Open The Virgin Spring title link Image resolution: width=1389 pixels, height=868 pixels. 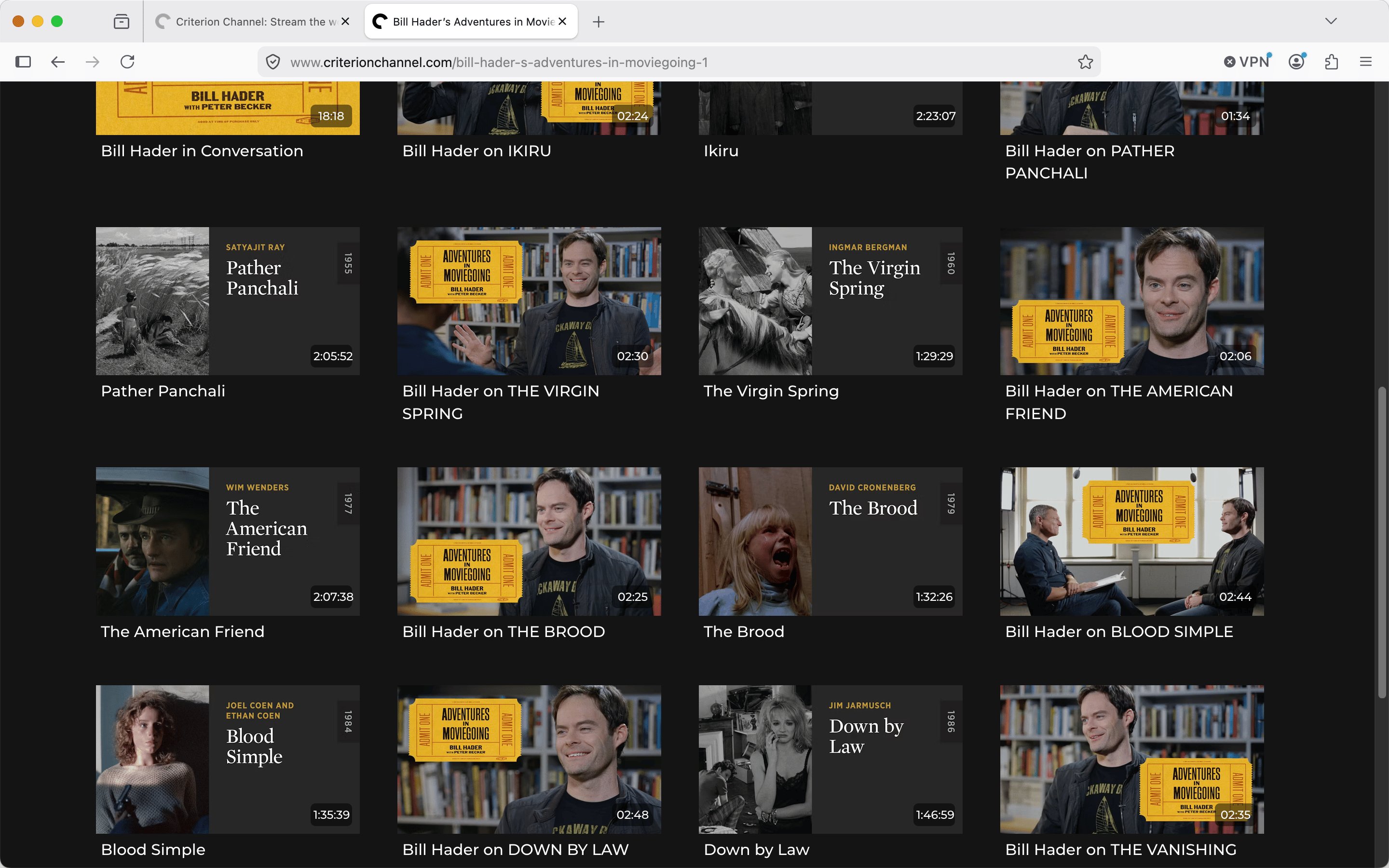[x=771, y=391]
